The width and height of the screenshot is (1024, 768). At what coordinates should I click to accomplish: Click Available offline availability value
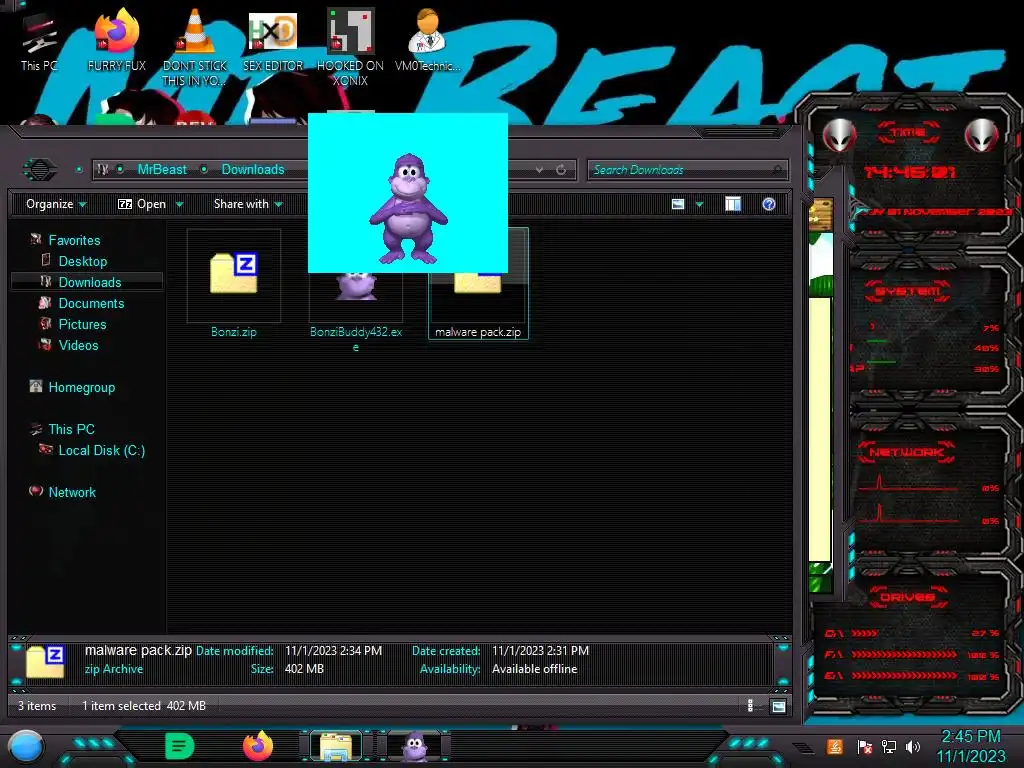coord(534,669)
